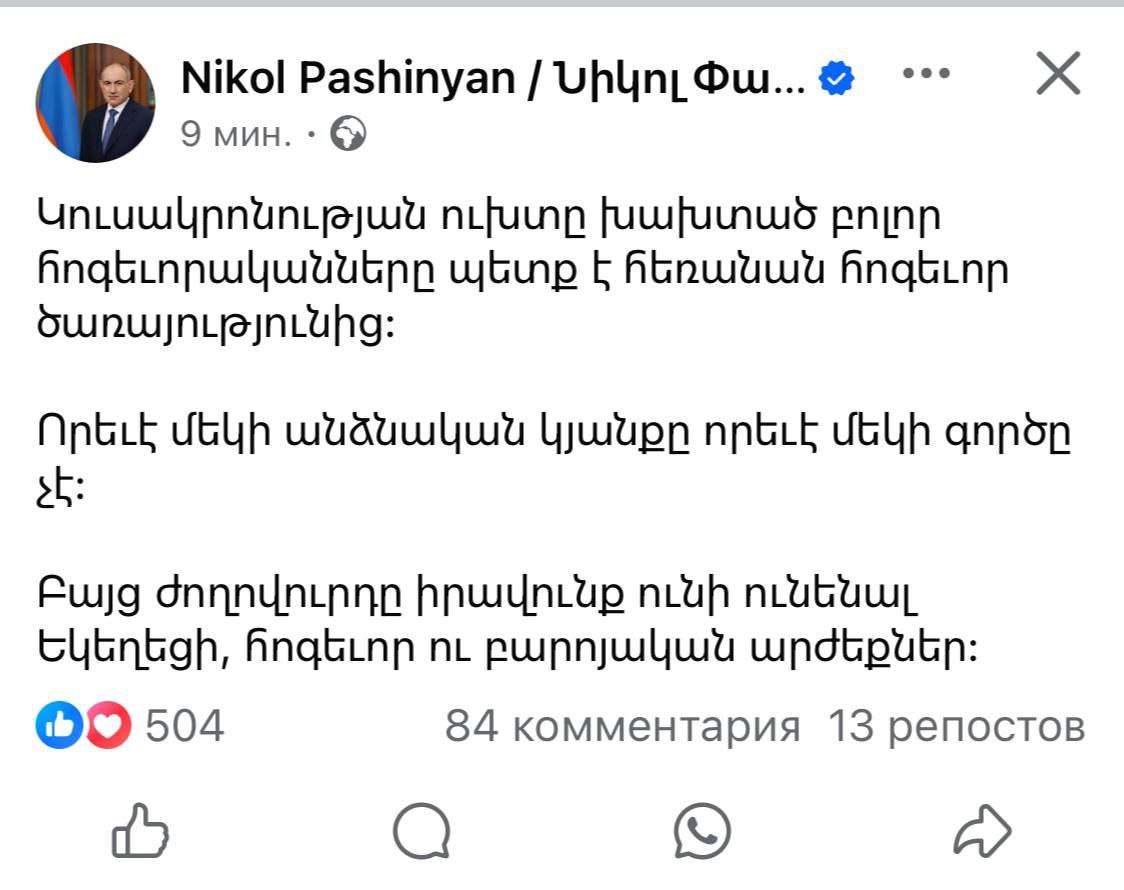Image resolution: width=1124 pixels, height=890 pixels.
Task: Click the globe public audience icon
Action: pos(348,133)
